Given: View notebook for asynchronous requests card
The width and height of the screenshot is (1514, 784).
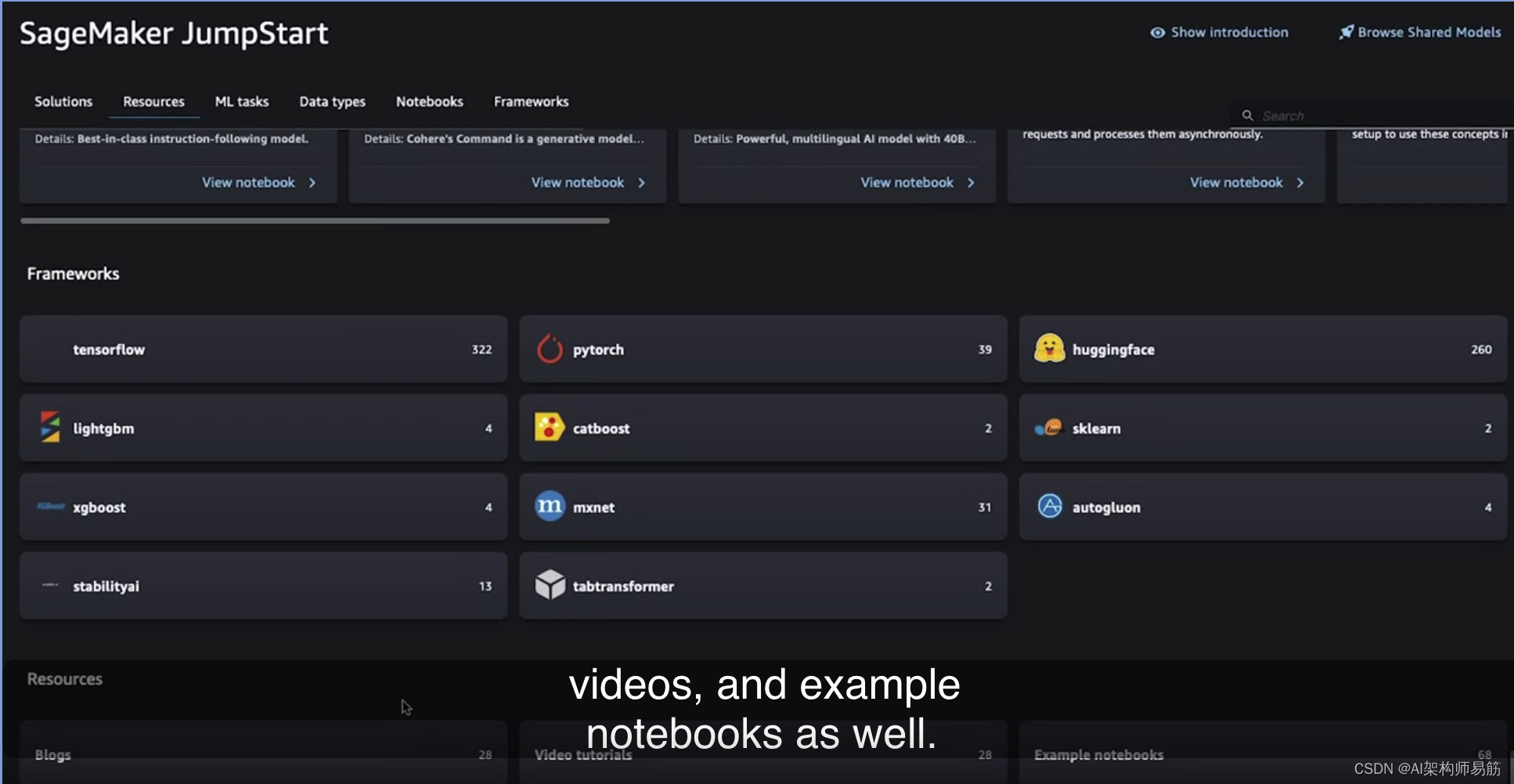Looking at the screenshot, I should pyautogui.click(x=1236, y=182).
